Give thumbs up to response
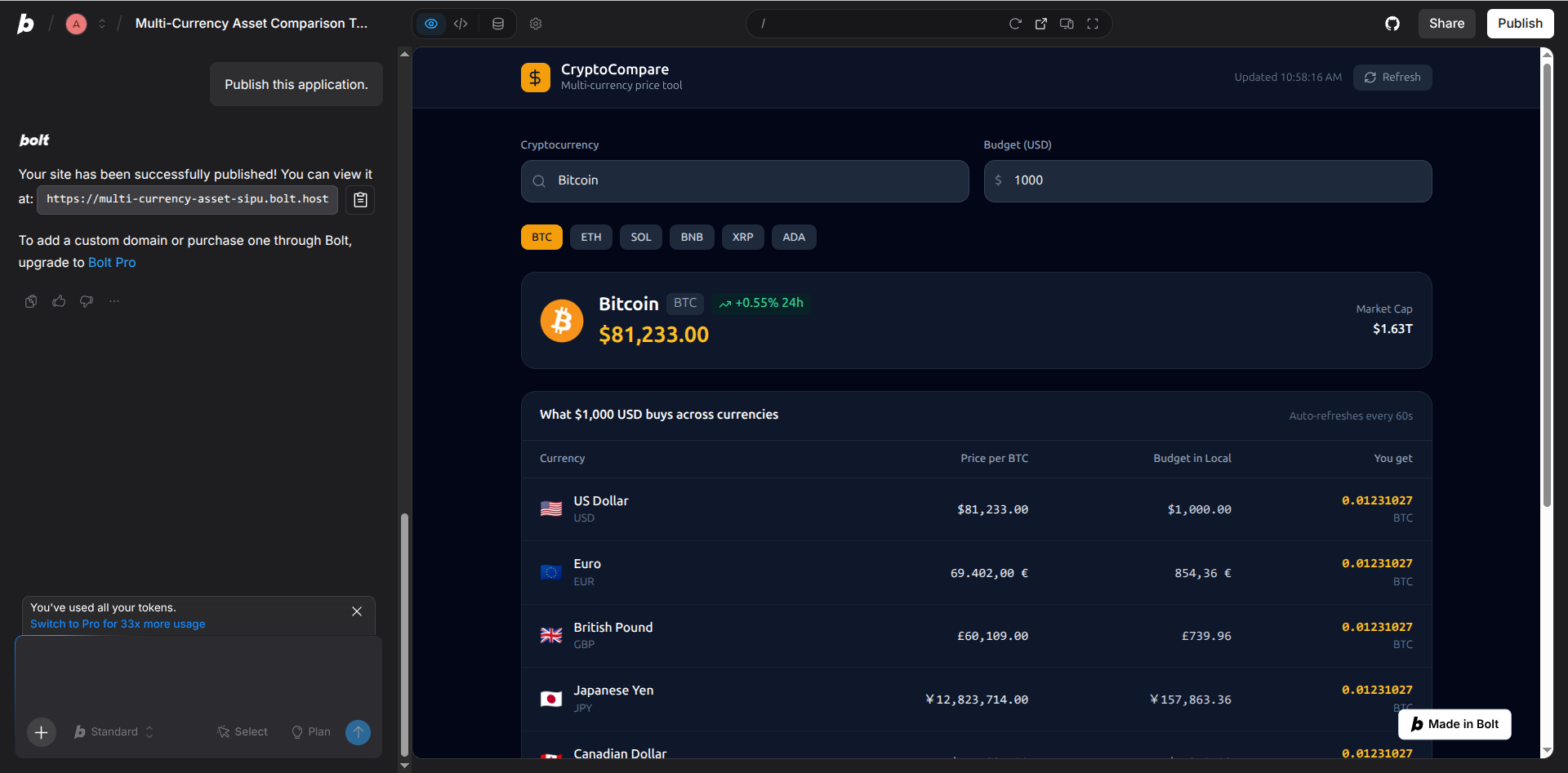The width and height of the screenshot is (1568, 773). click(59, 301)
